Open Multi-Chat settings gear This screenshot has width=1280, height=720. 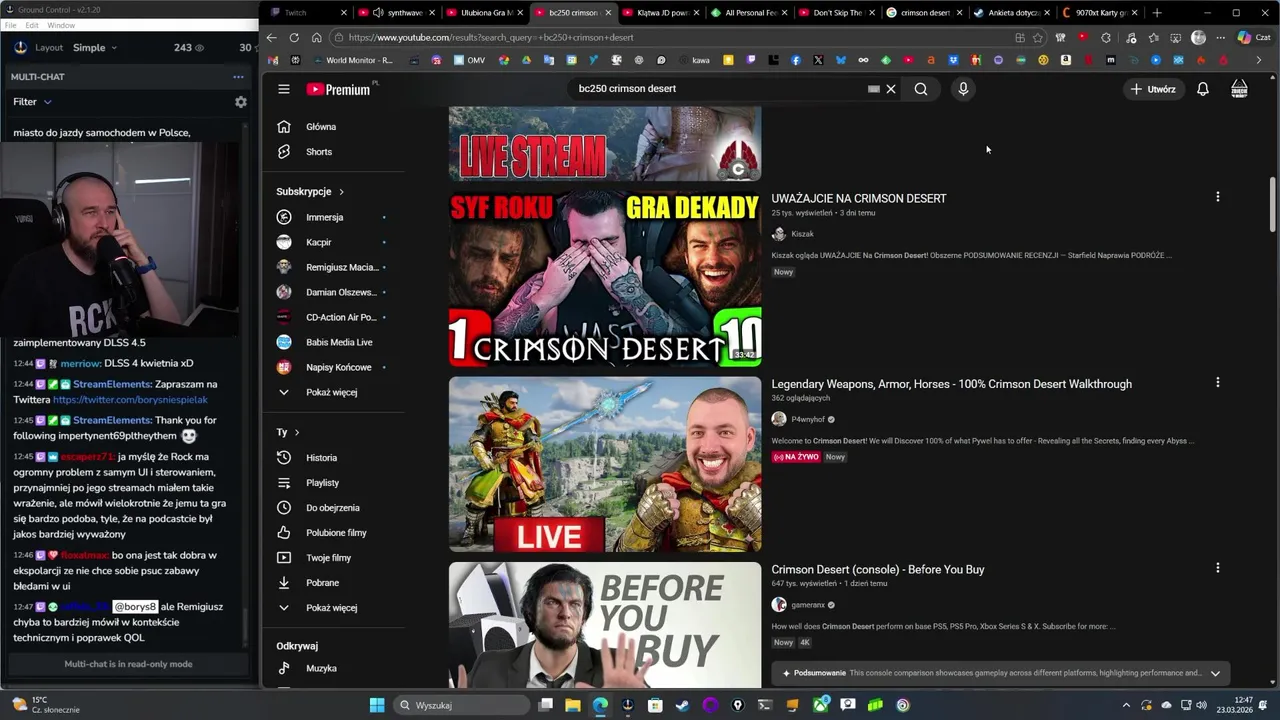pos(240,102)
